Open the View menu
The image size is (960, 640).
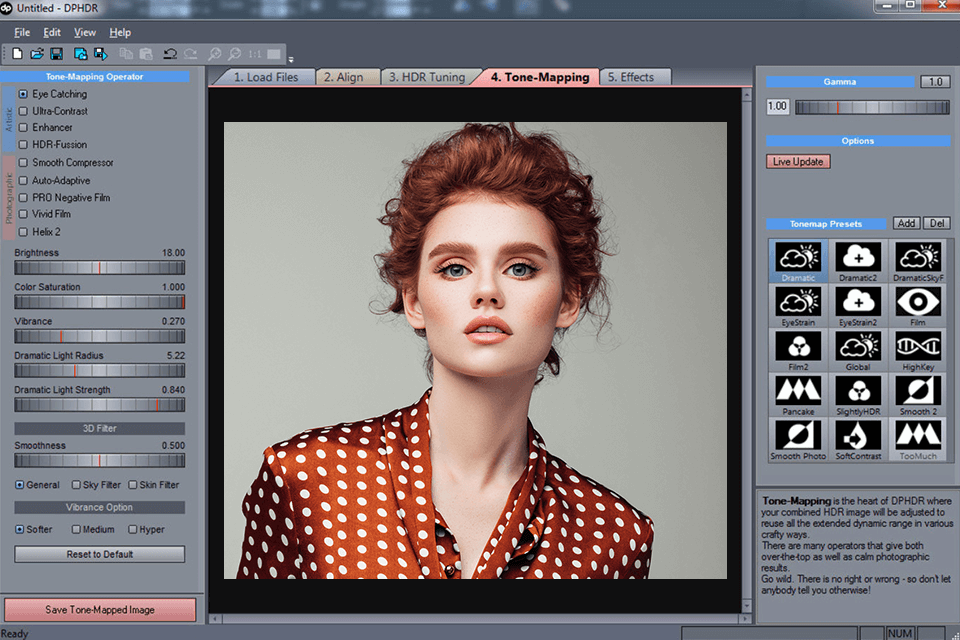pyautogui.click(x=85, y=33)
